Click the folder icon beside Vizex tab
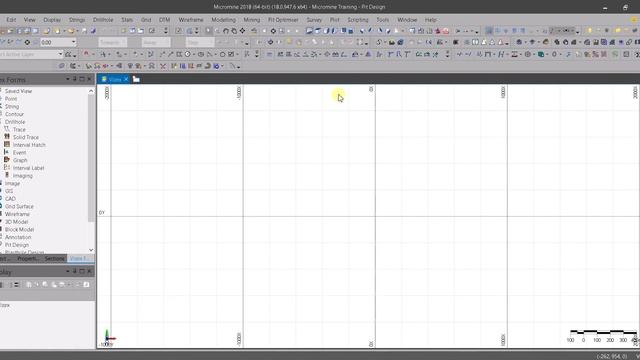The height and width of the screenshot is (360, 640). pos(136,79)
